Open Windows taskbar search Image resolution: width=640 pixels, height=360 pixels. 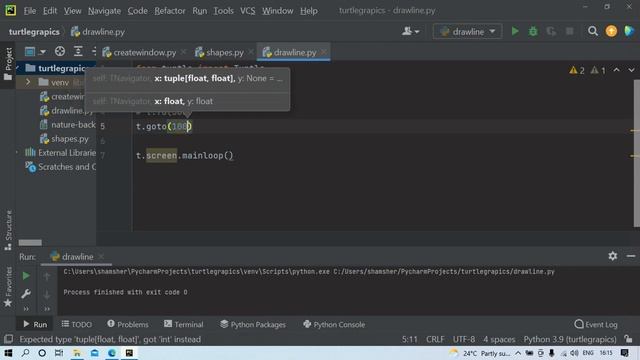click(25, 353)
